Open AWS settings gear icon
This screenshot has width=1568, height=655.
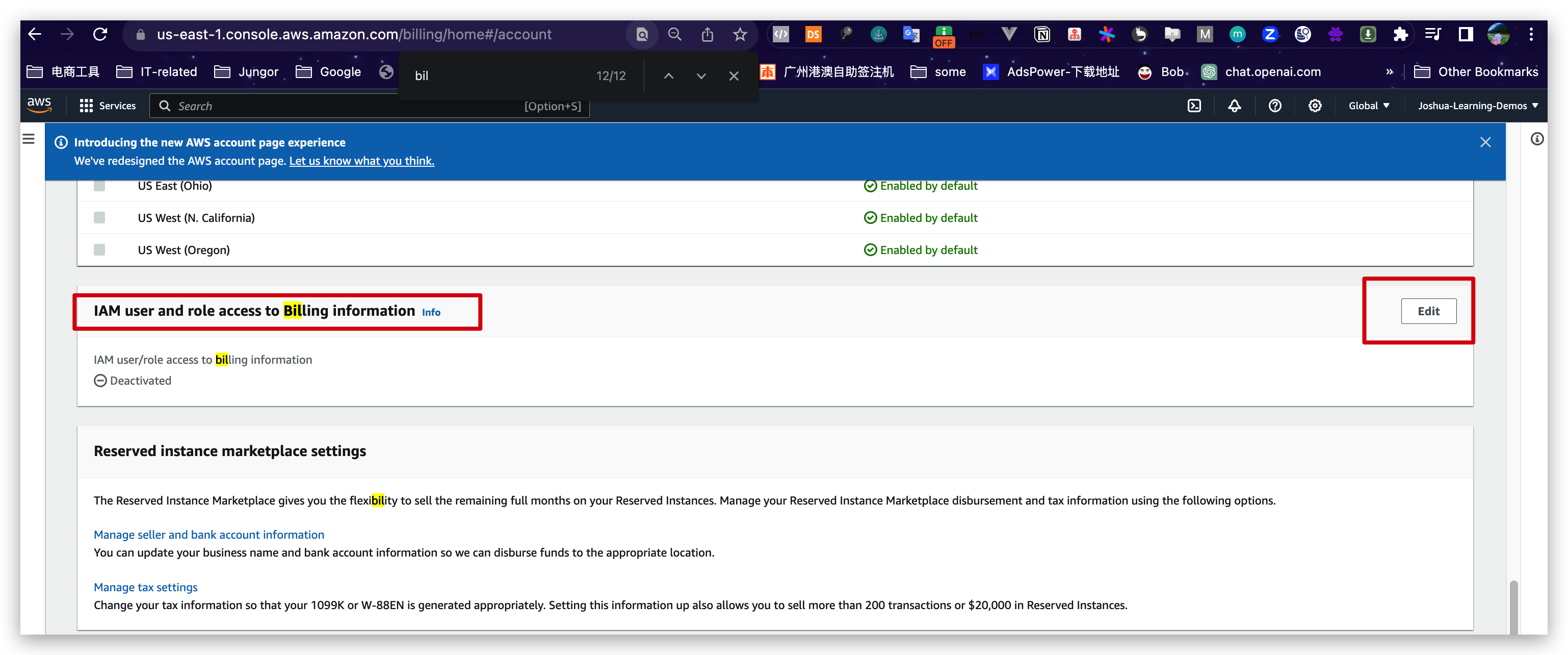[1315, 106]
